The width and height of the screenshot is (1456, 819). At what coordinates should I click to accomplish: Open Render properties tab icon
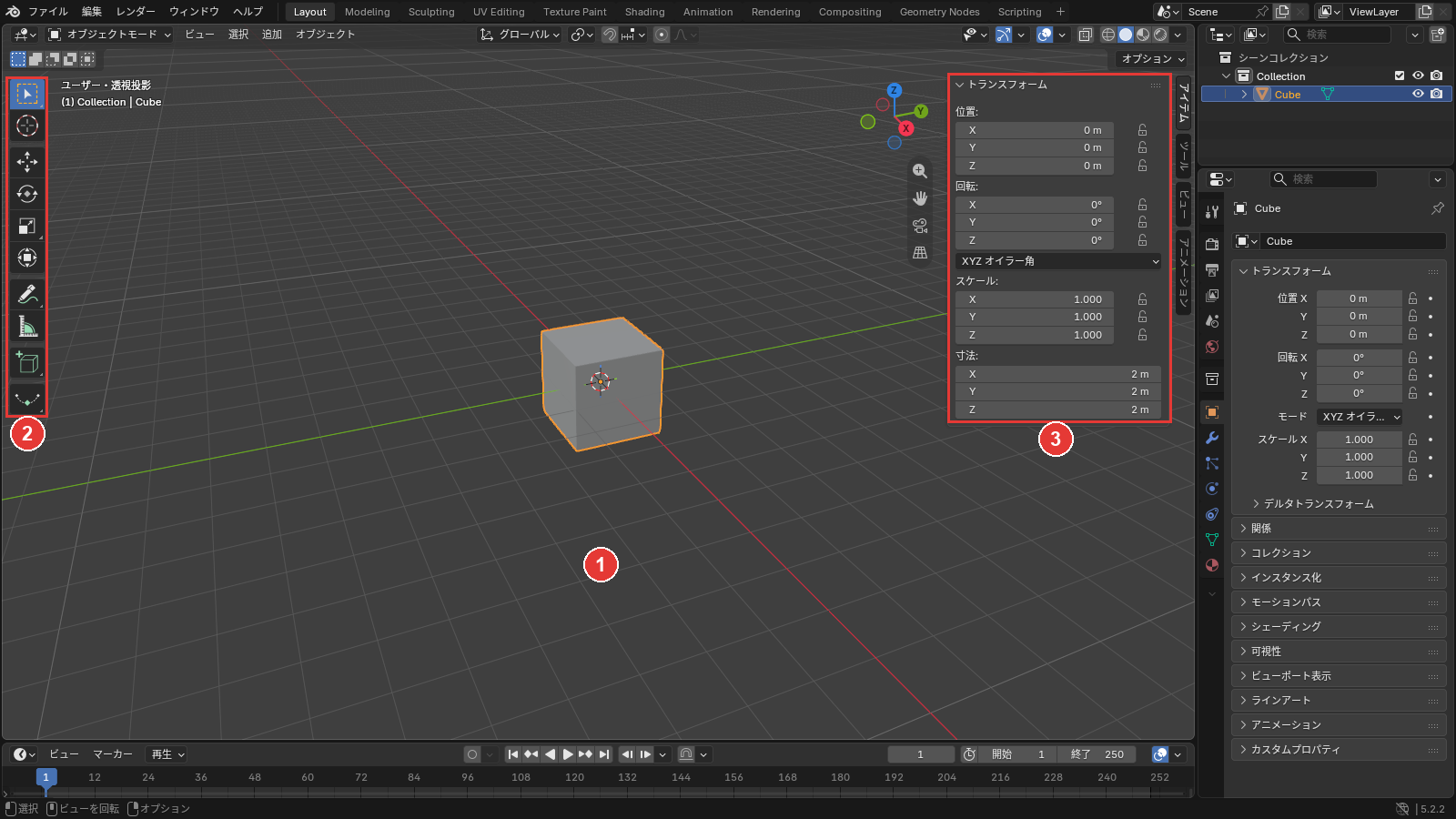(1212, 244)
